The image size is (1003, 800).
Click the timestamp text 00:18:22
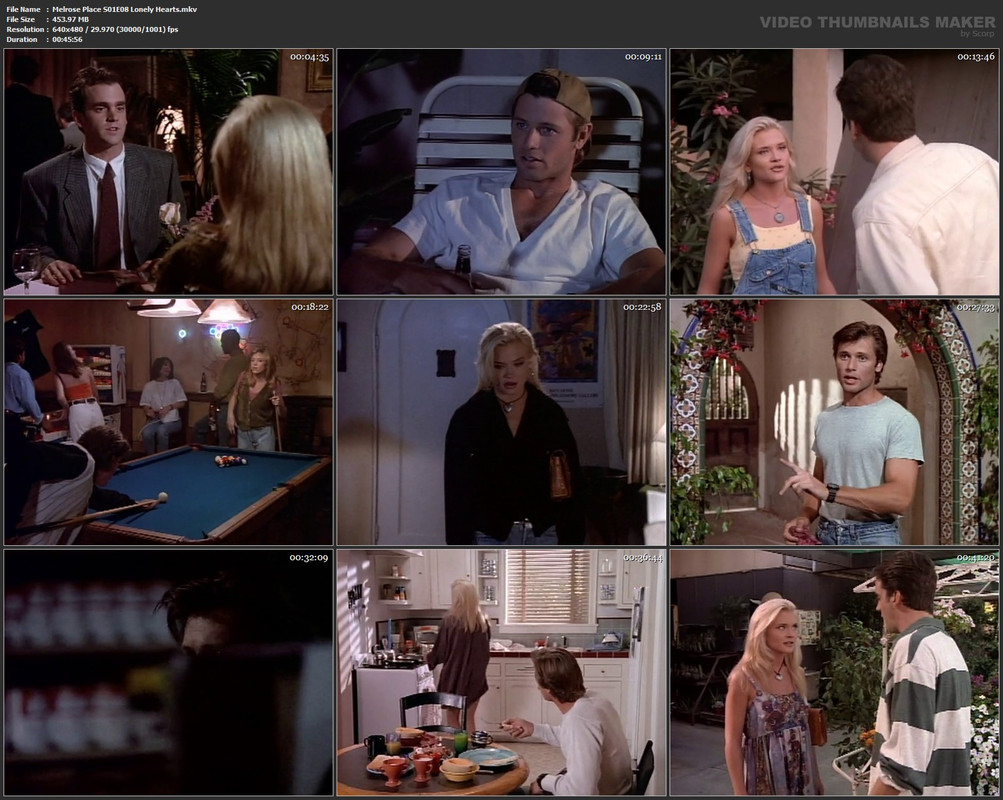point(310,307)
